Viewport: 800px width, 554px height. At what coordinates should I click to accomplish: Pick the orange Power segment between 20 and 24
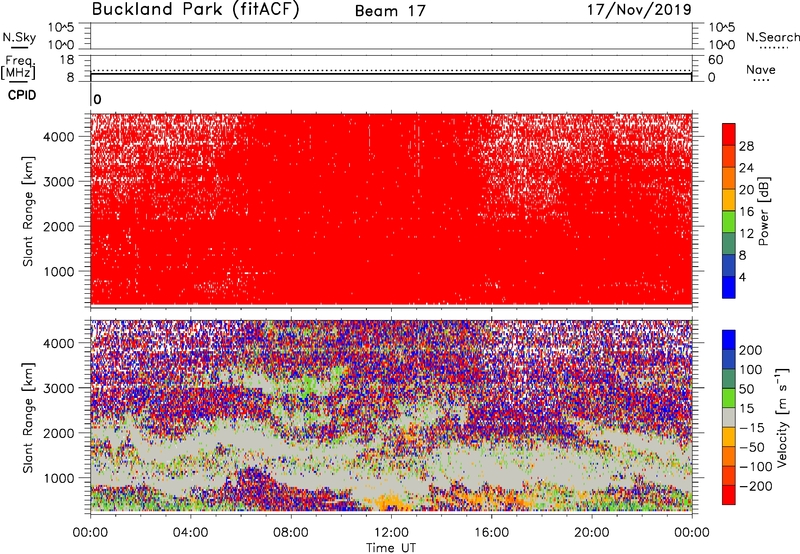[x=729, y=178]
